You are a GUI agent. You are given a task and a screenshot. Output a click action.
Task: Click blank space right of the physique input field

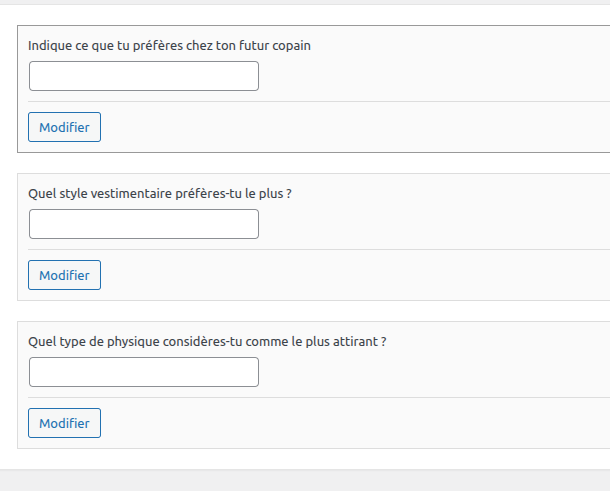click(430, 372)
